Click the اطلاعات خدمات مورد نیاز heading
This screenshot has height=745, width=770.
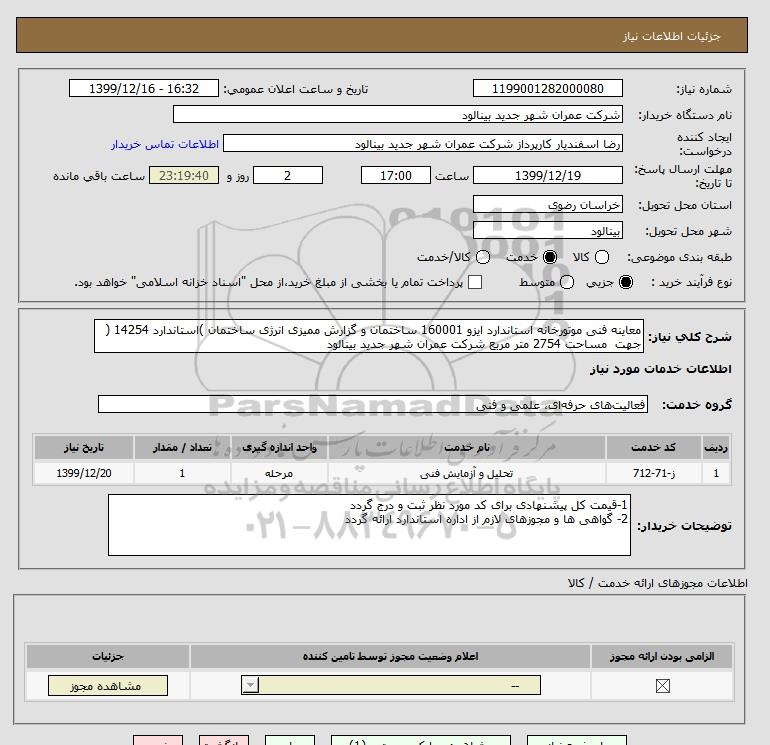pyautogui.click(x=660, y=369)
